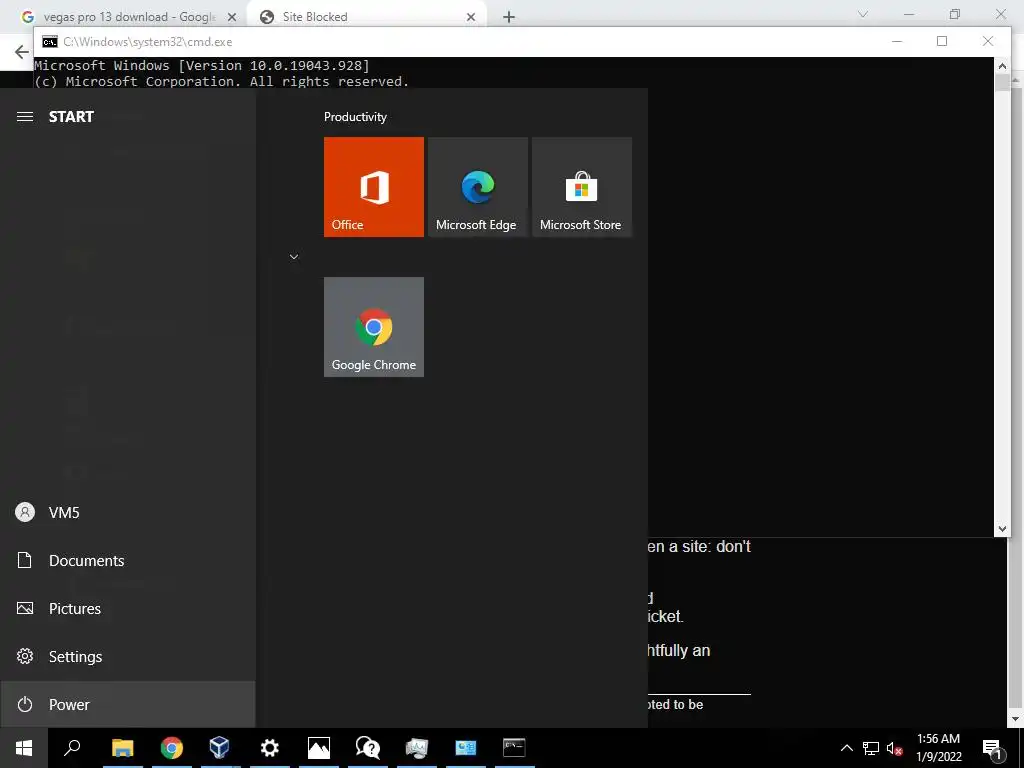1024x768 pixels.
Task: Collapse the Start menu hamburger icon
Action: click(25, 116)
